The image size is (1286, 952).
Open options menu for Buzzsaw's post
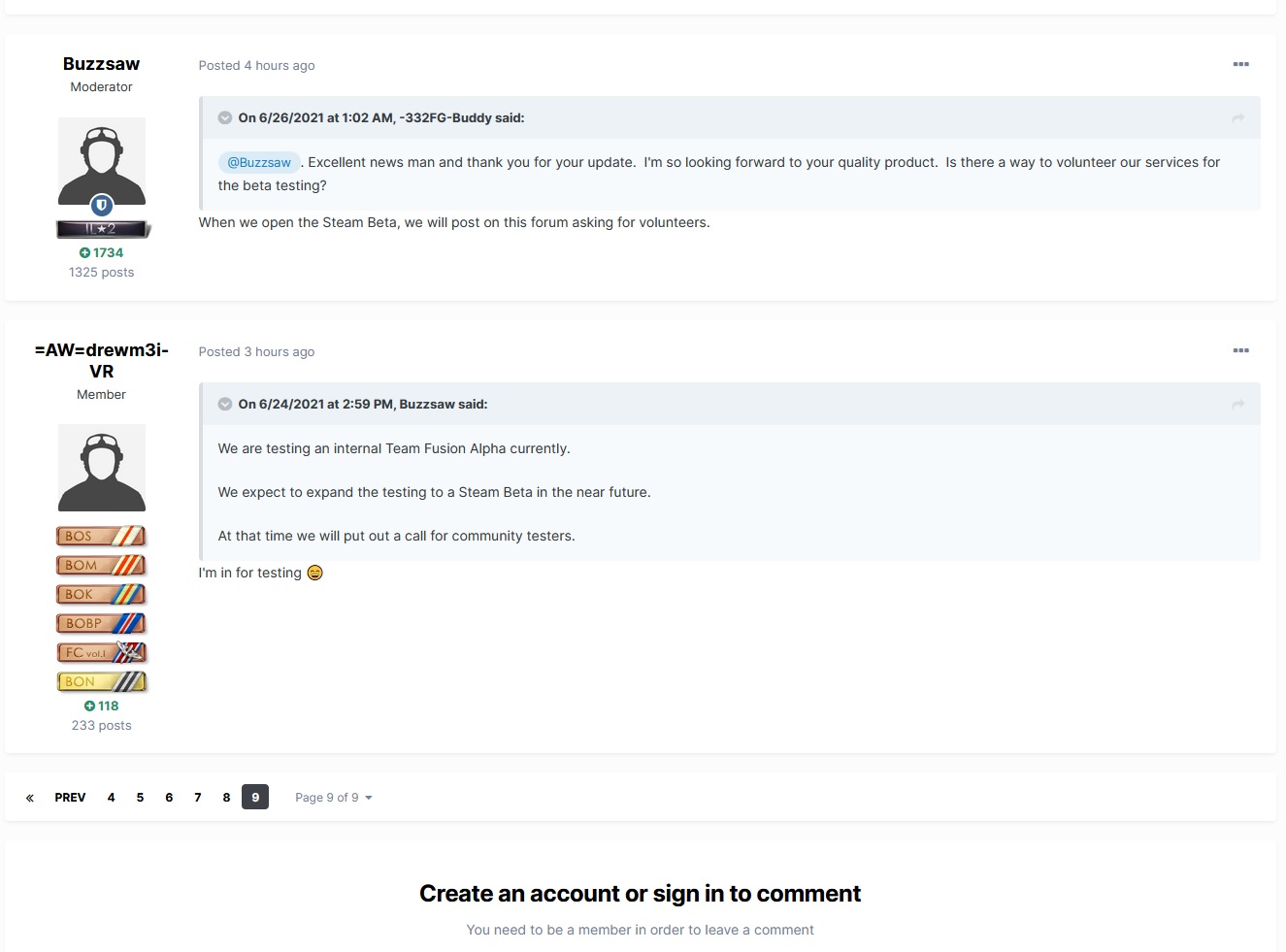pos(1240,64)
